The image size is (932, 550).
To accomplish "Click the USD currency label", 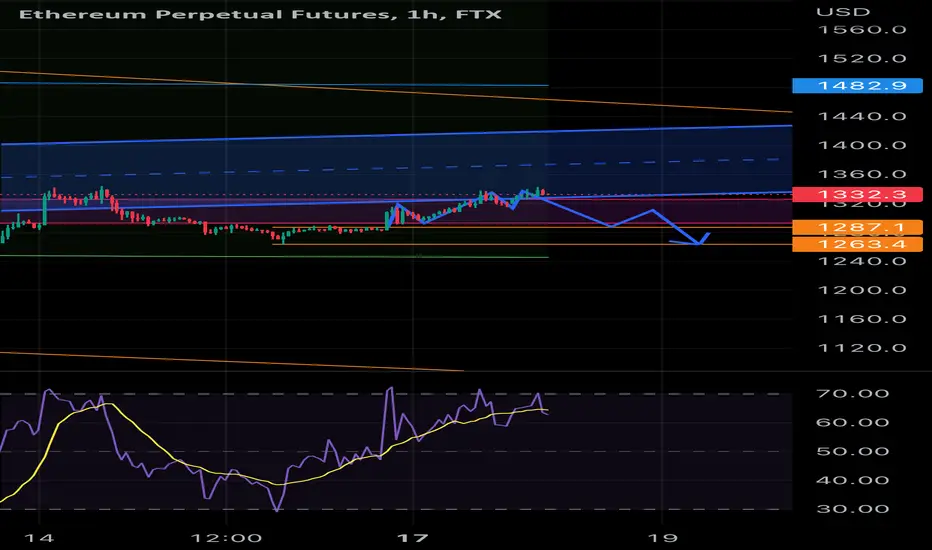I will (x=843, y=12).
